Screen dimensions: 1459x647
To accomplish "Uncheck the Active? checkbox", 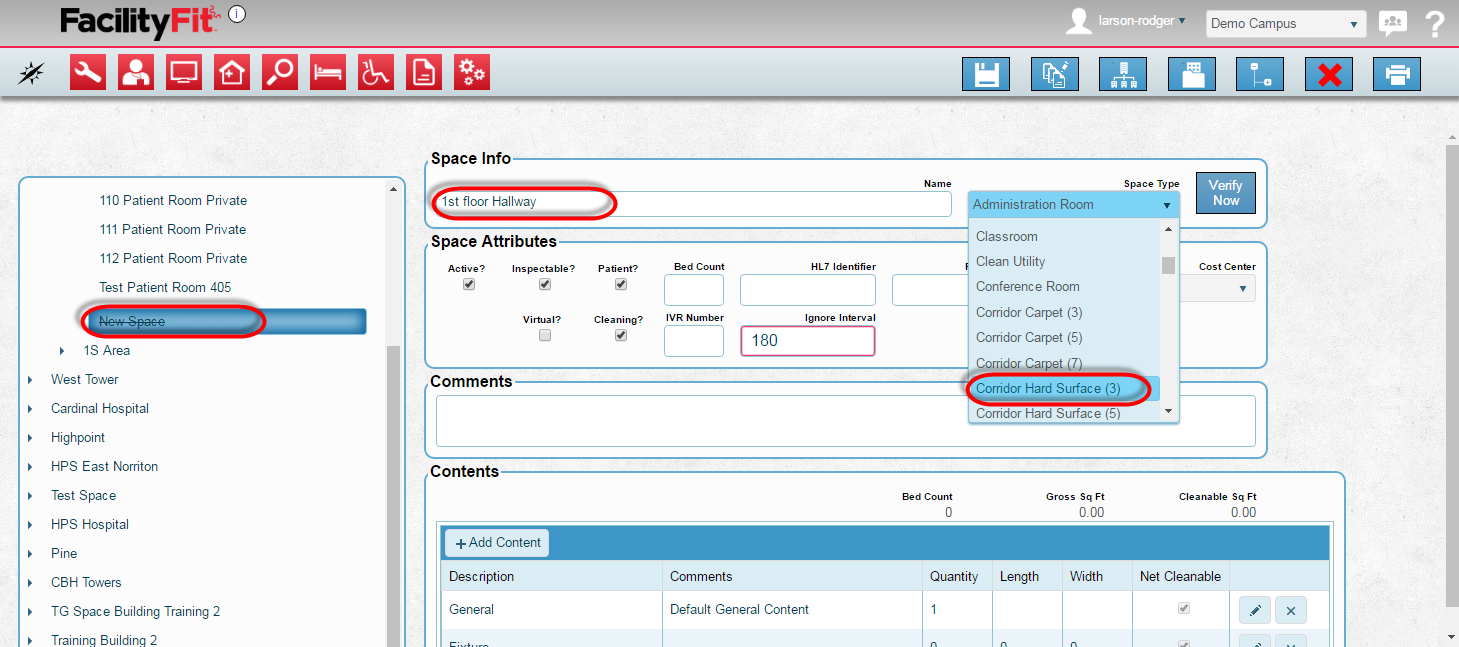I will coord(468,284).
